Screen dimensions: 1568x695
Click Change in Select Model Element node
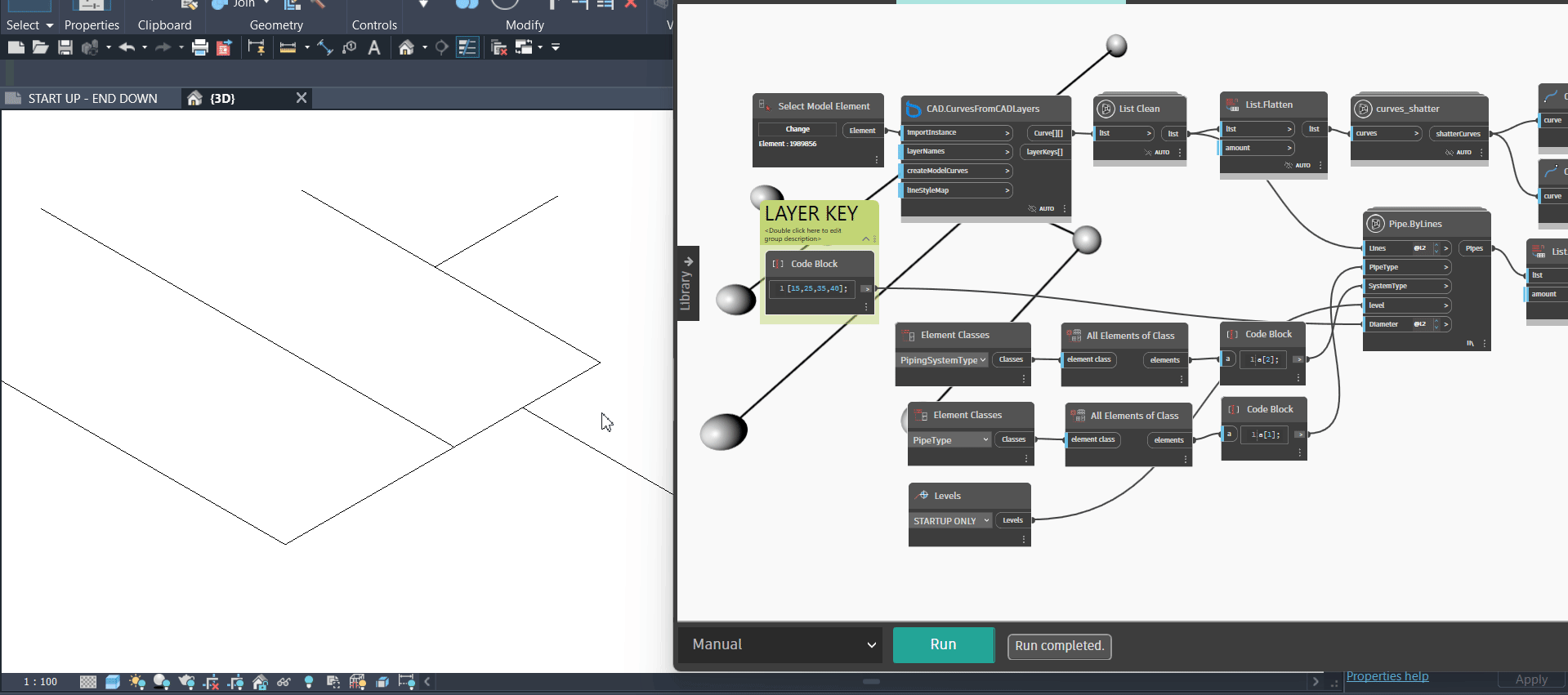[797, 129]
